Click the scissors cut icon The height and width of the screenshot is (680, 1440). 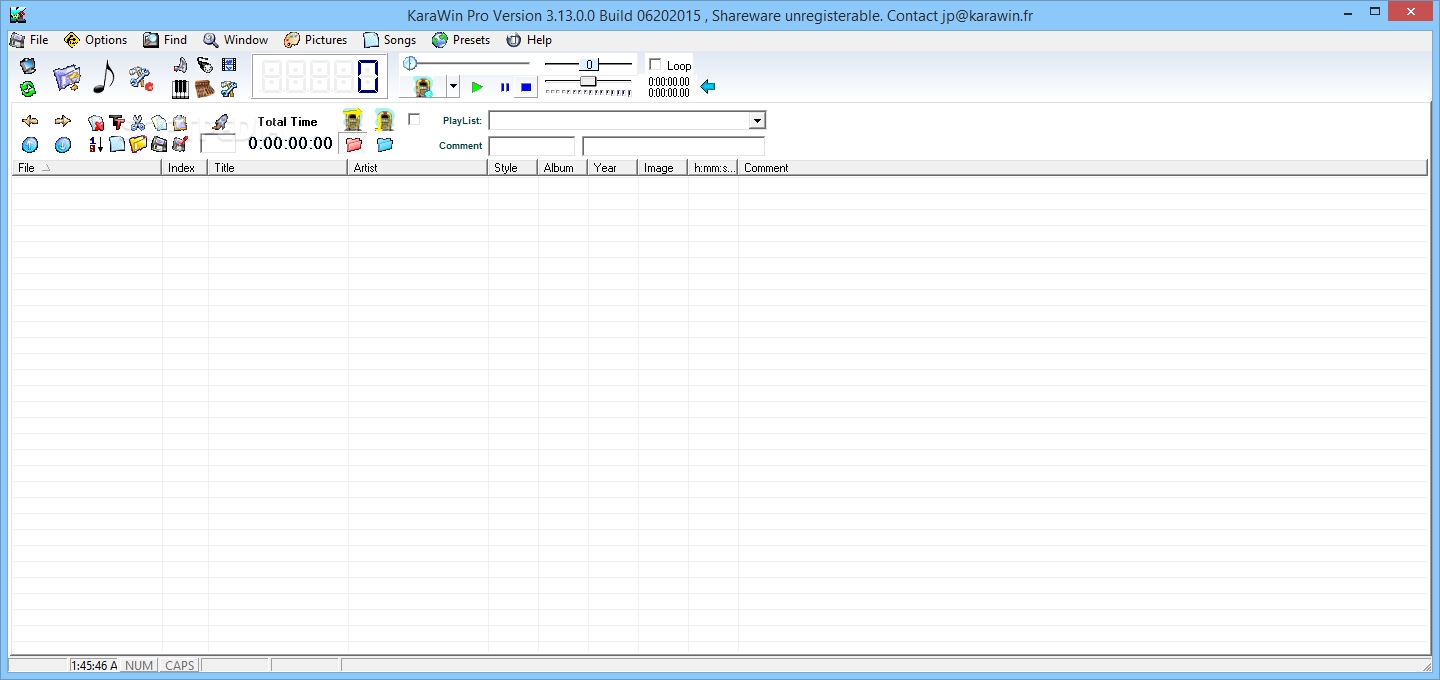point(138,123)
